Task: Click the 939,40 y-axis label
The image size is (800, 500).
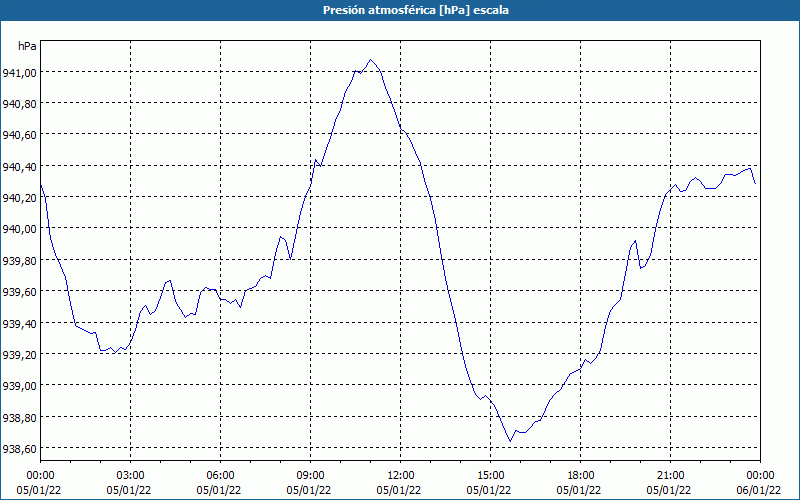Action: [x=20, y=323]
